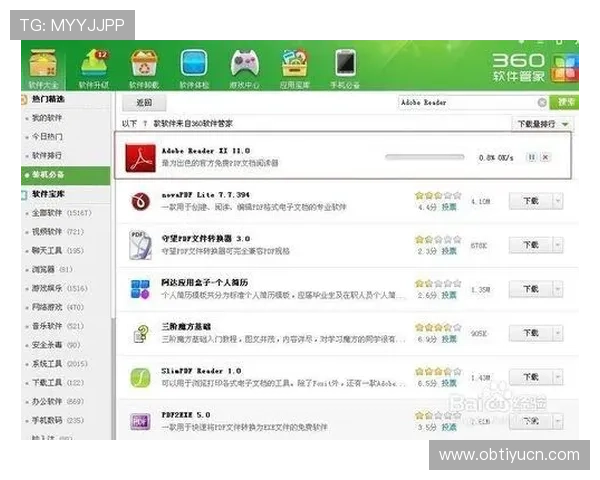Click 投票 vote link for novaPDF Lite
The image size is (600, 480).
(449, 207)
